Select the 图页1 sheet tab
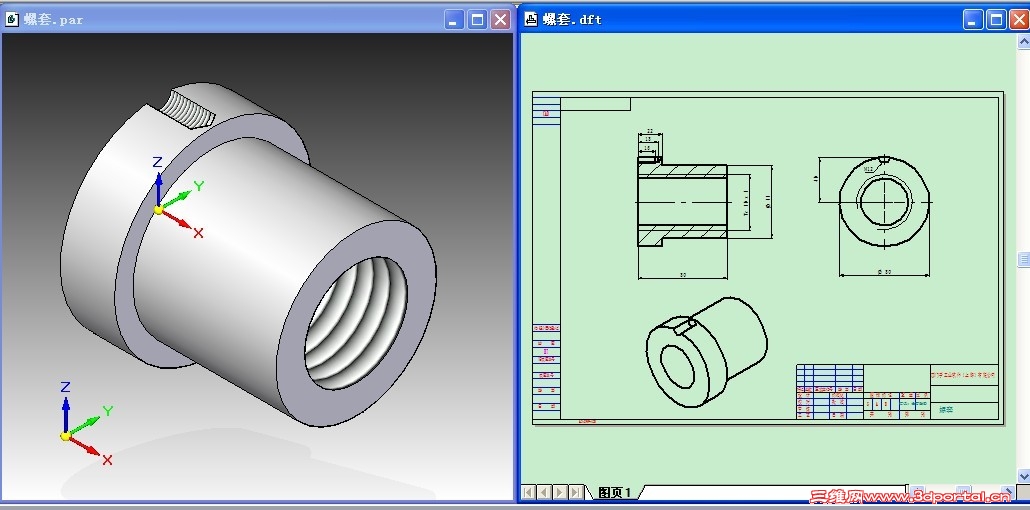1030x510 pixels. (x=614, y=492)
